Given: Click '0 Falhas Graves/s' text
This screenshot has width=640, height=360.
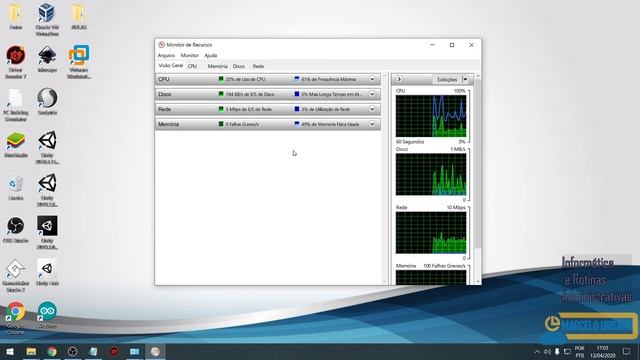Looking at the screenshot, I should coord(242,124).
